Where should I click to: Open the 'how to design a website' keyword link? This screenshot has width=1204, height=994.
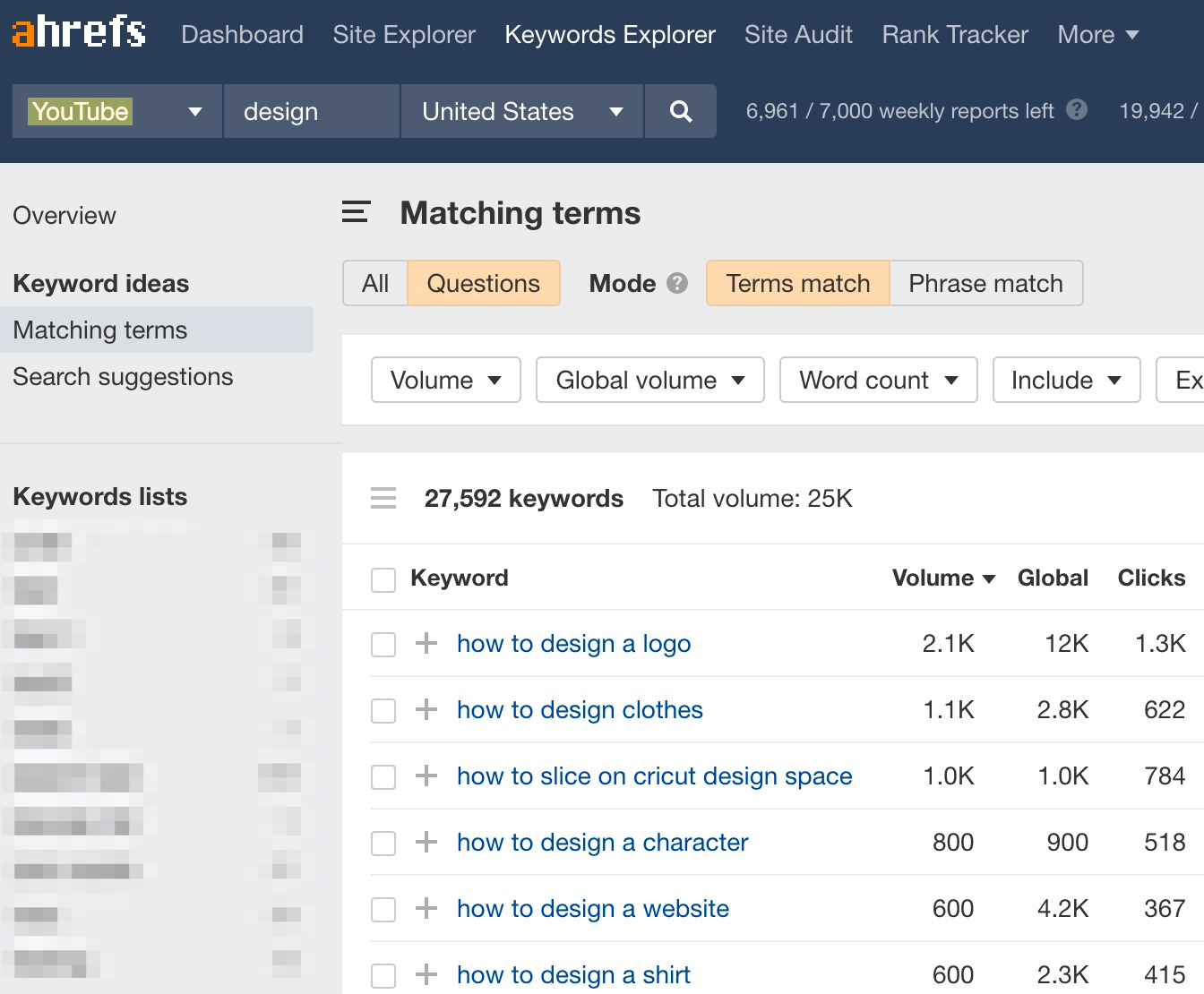click(592, 908)
